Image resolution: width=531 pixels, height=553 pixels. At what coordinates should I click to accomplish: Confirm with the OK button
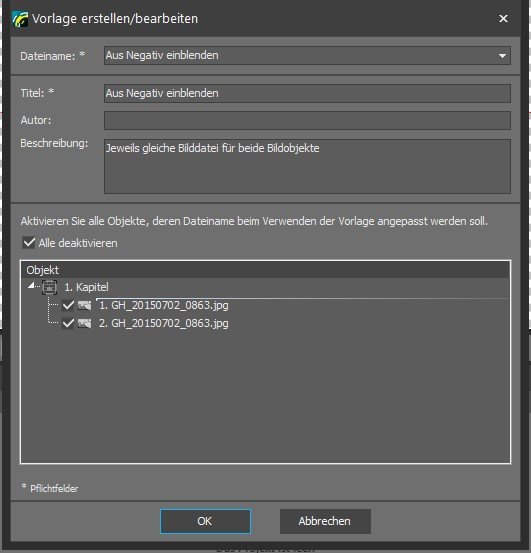[x=205, y=521]
